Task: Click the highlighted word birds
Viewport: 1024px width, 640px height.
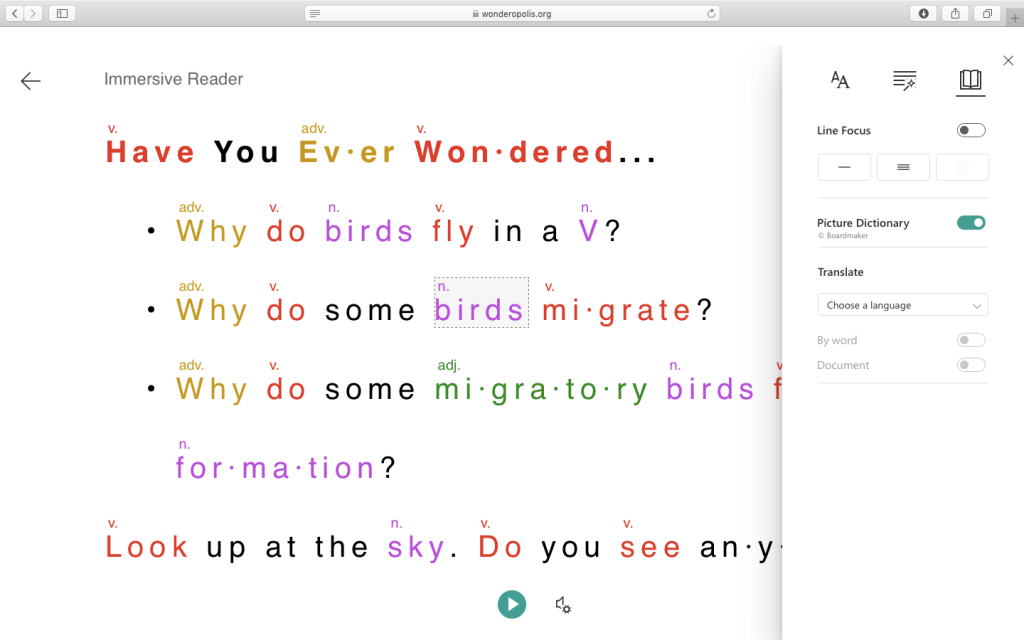Action: pyautogui.click(x=480, y=310)
